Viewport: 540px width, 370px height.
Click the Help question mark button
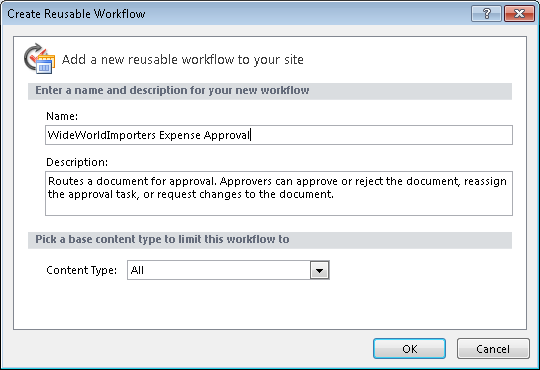click(x=486, y=14)
